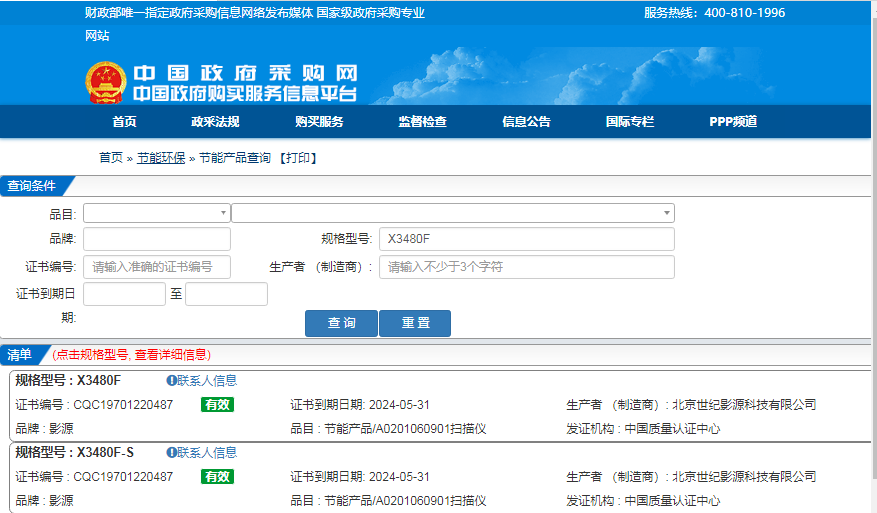
Task: Switch to PPP频道 navigation item
Action: pyautogui.click(x=733, y=122)
